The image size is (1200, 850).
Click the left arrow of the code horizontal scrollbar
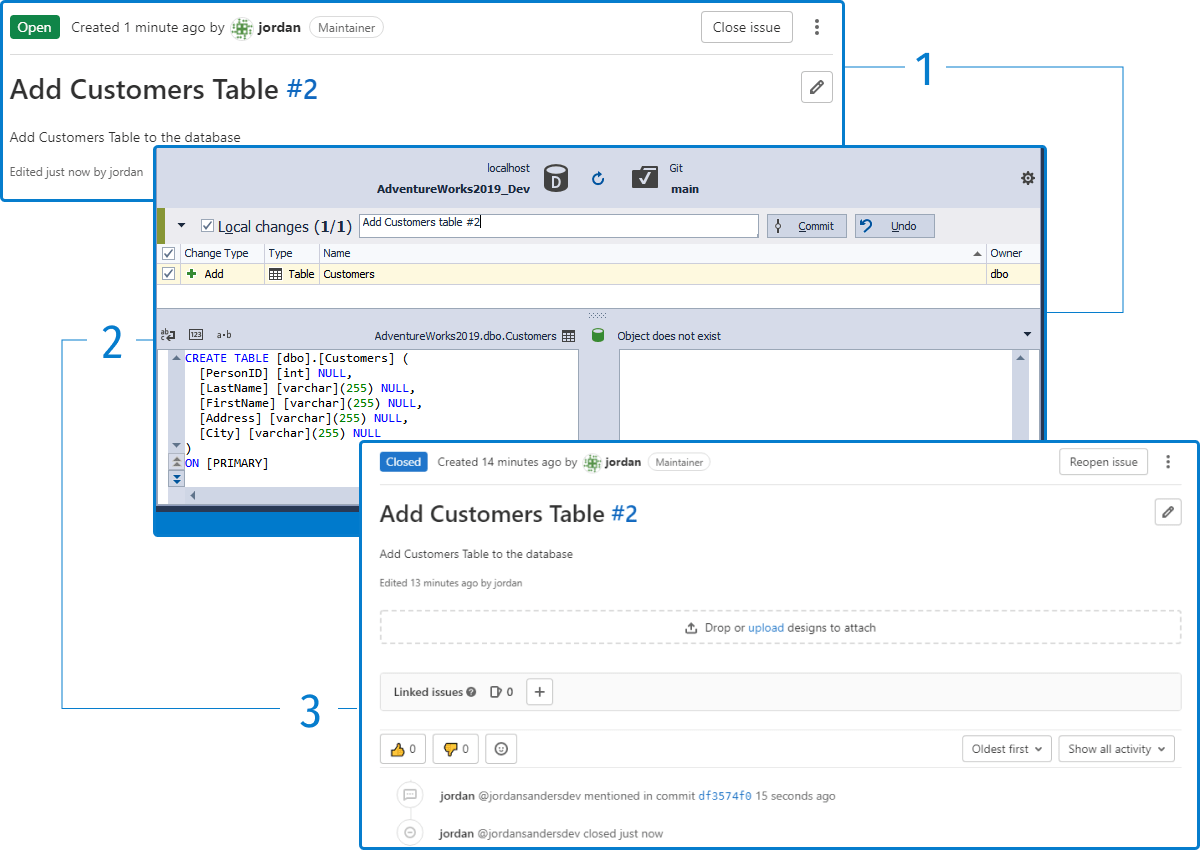pos(192,495)
